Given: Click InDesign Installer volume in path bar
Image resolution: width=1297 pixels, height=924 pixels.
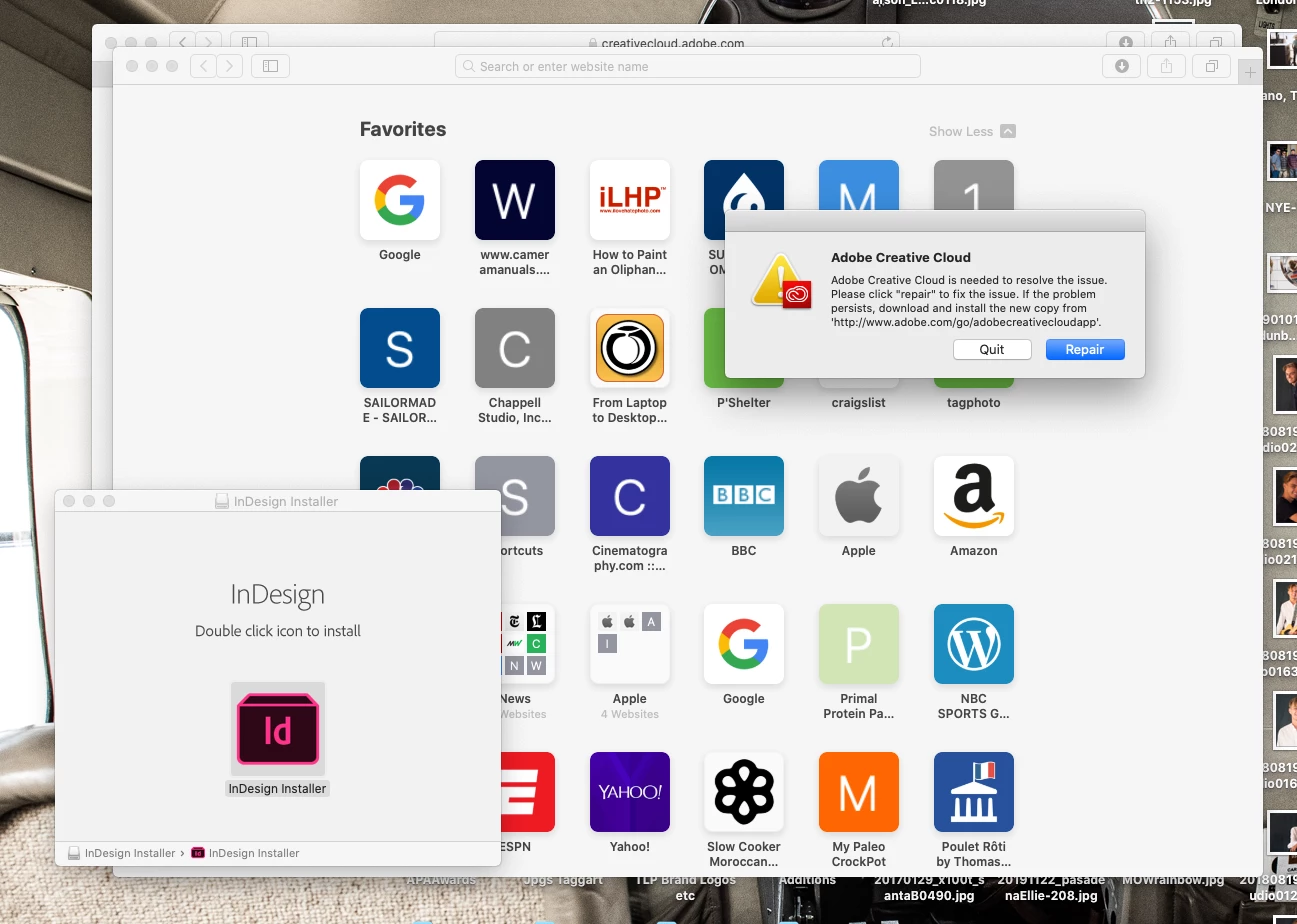Looking at the screenshot, I should (121, 853).
